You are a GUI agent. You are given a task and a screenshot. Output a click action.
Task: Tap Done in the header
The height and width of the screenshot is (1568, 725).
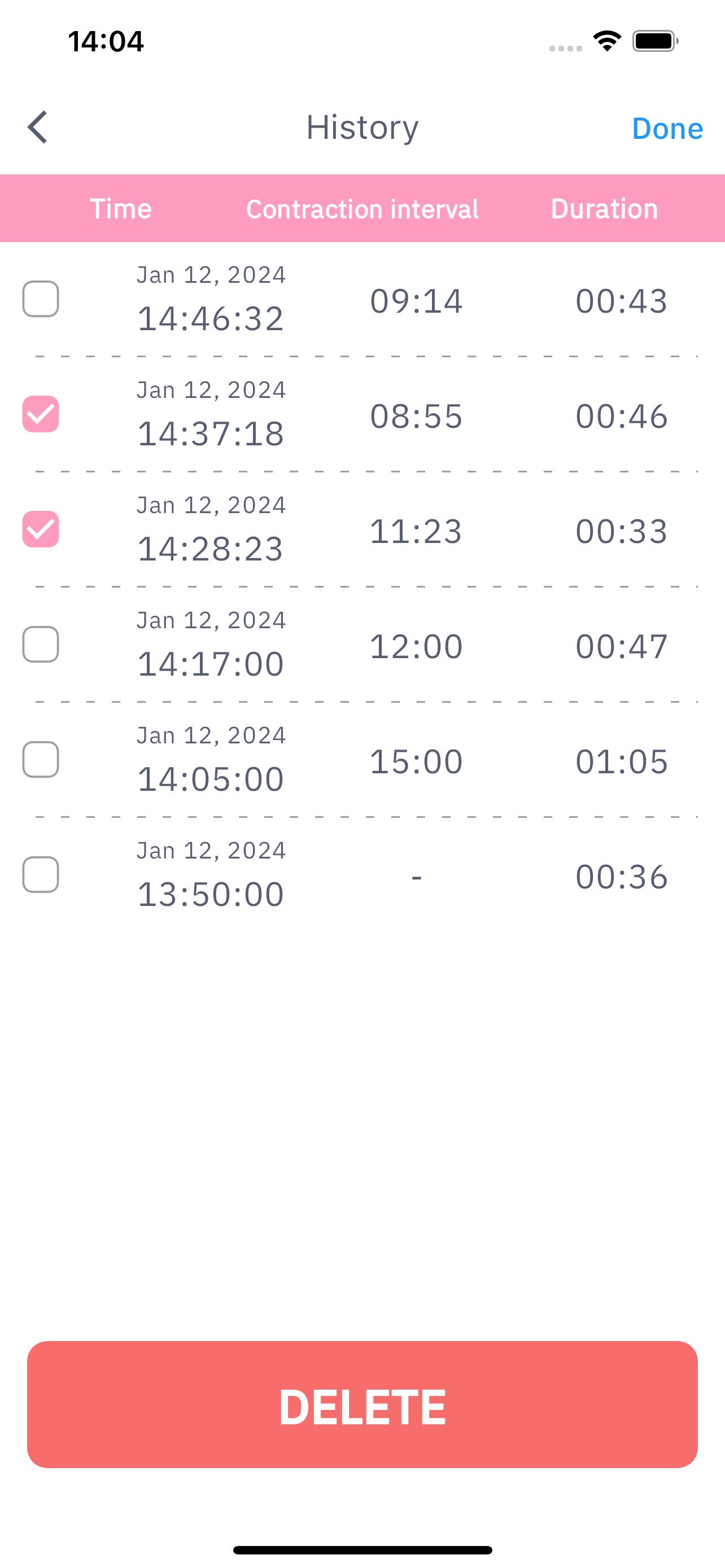pyautogui.click(x=667, y=129)
